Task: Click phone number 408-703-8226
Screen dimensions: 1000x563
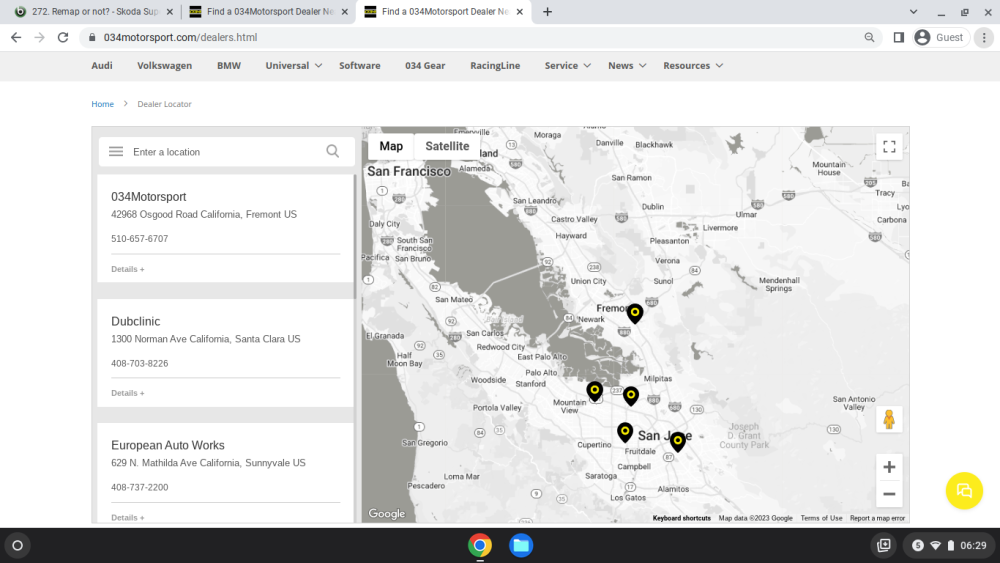Action: (x=140, y=363)
